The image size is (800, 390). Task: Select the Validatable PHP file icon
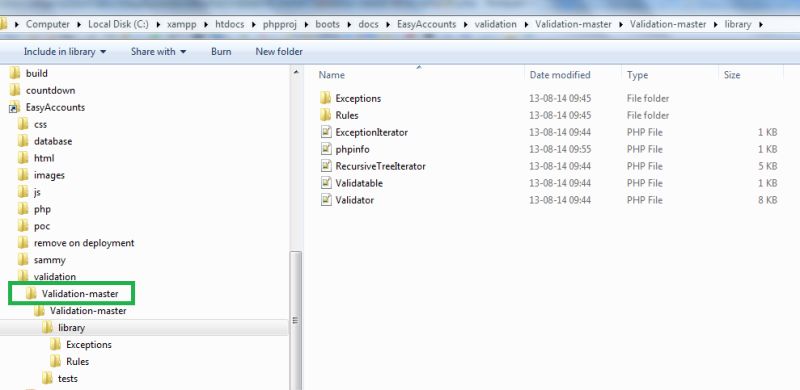click(x=326, y=183)
